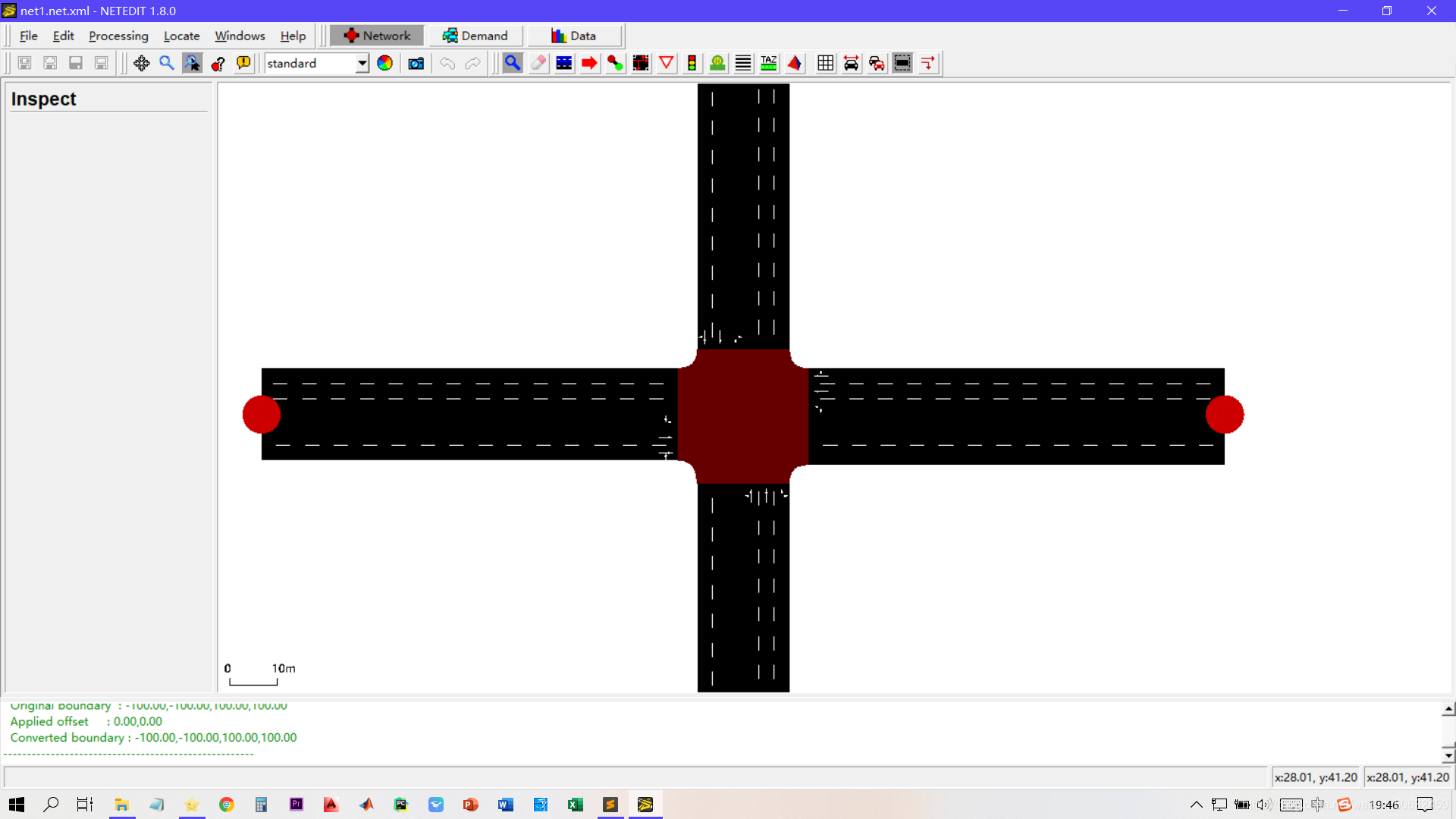Switch to Demand supermode button
The height and width of the screenshot is (819, 1456).
475,36
